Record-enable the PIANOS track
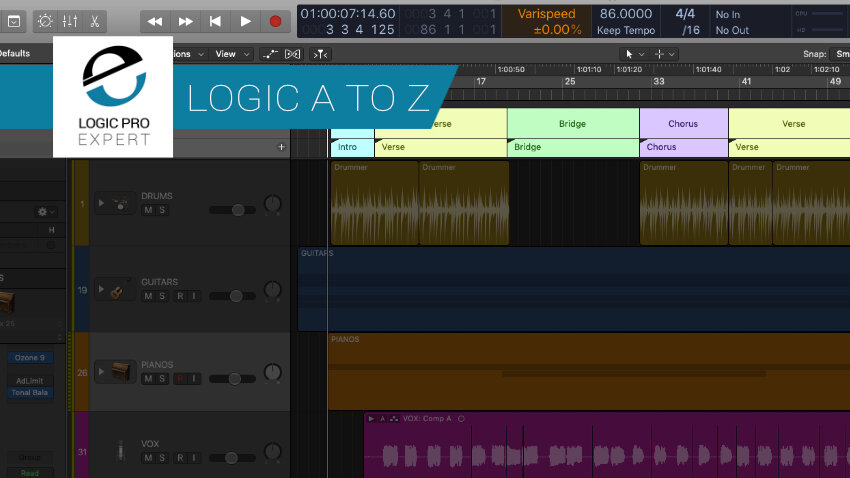This screenshot has height=478, width=850. pos(180,379)
